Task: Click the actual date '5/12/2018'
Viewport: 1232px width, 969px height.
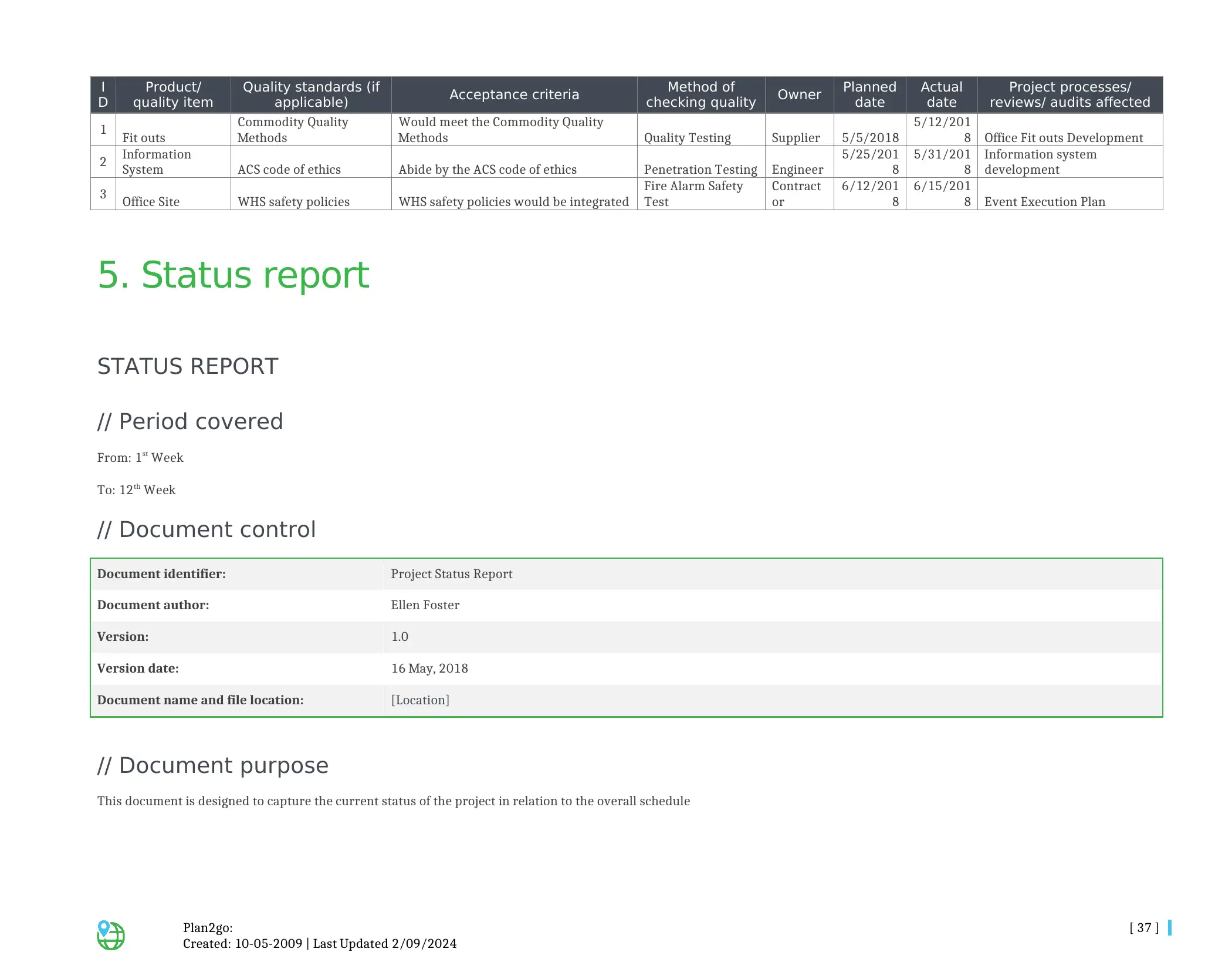Action: 942,130
